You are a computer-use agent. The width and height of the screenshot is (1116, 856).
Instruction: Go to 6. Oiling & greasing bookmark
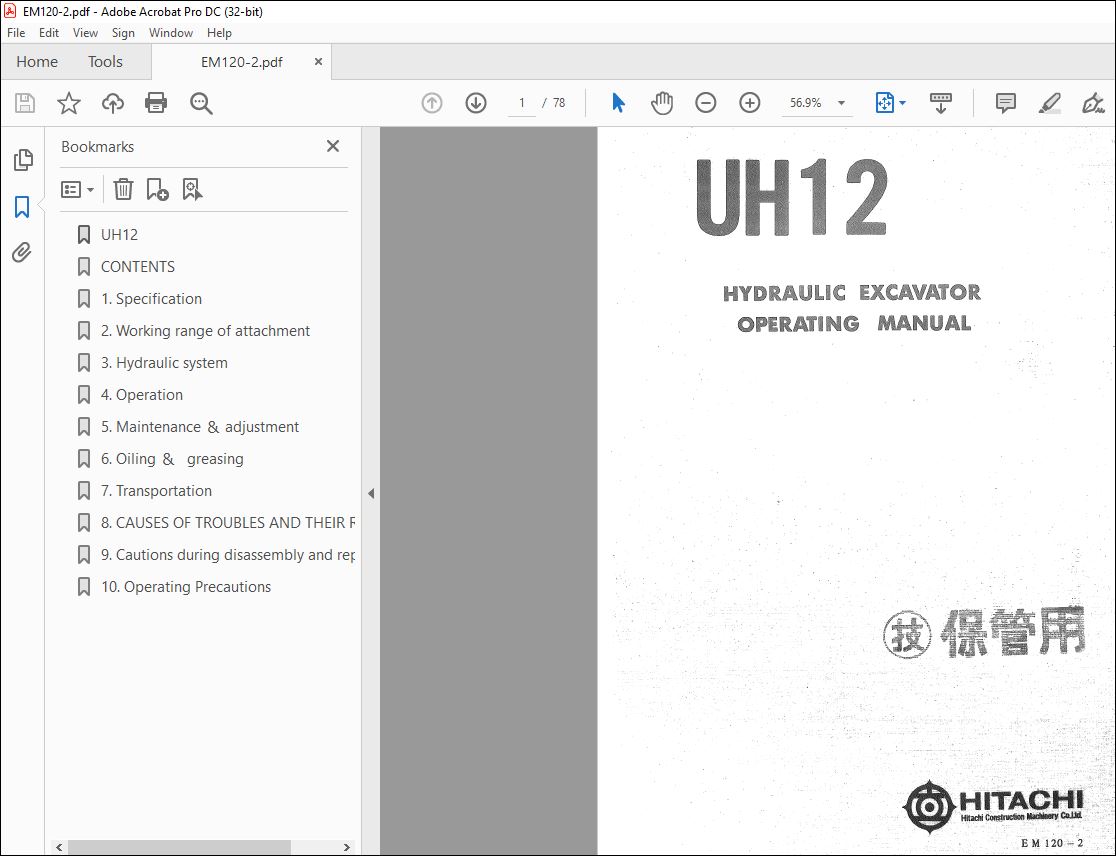172,459
